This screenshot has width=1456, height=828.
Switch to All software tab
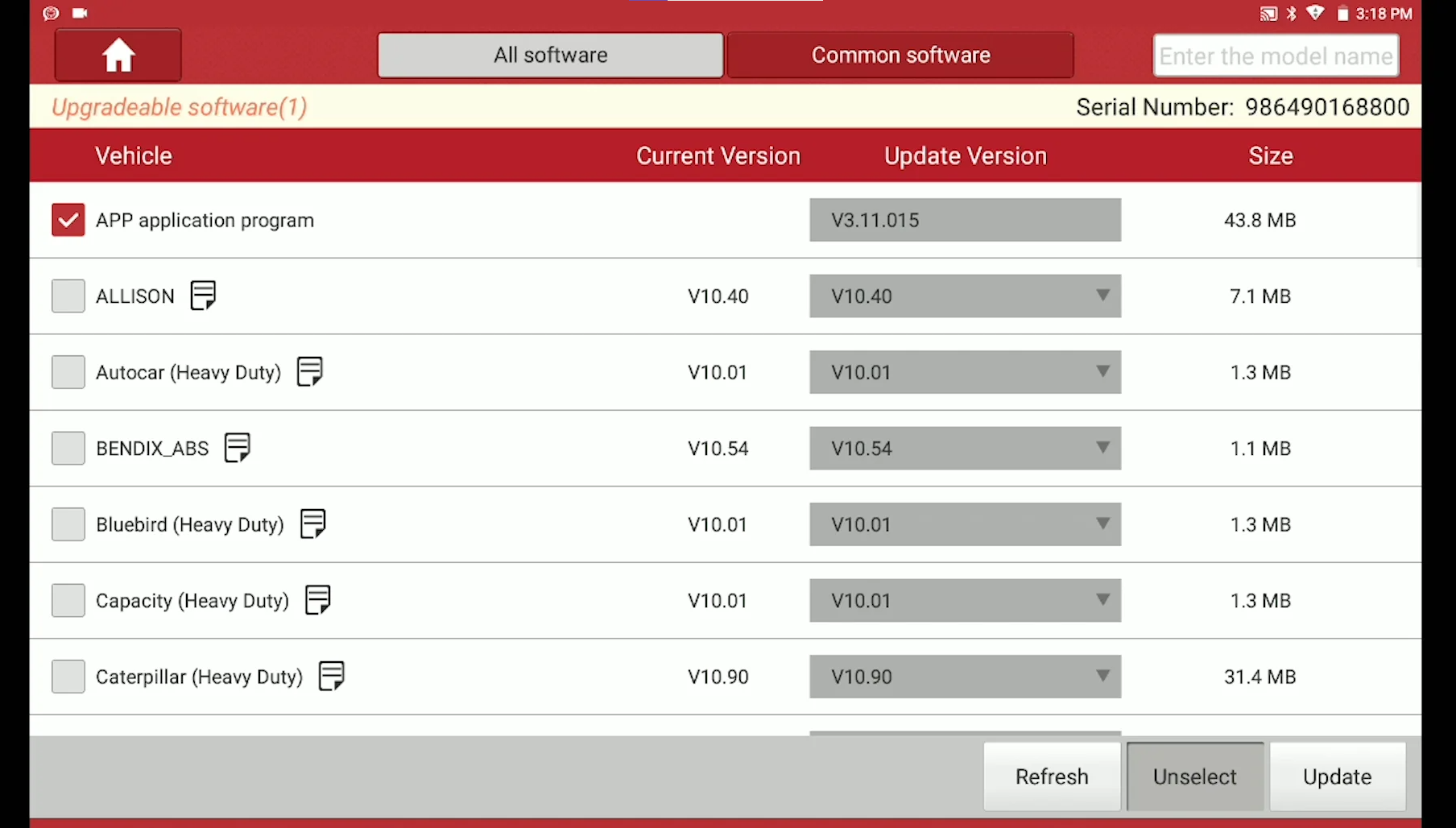pyautogui.click(x=550, y=55)
